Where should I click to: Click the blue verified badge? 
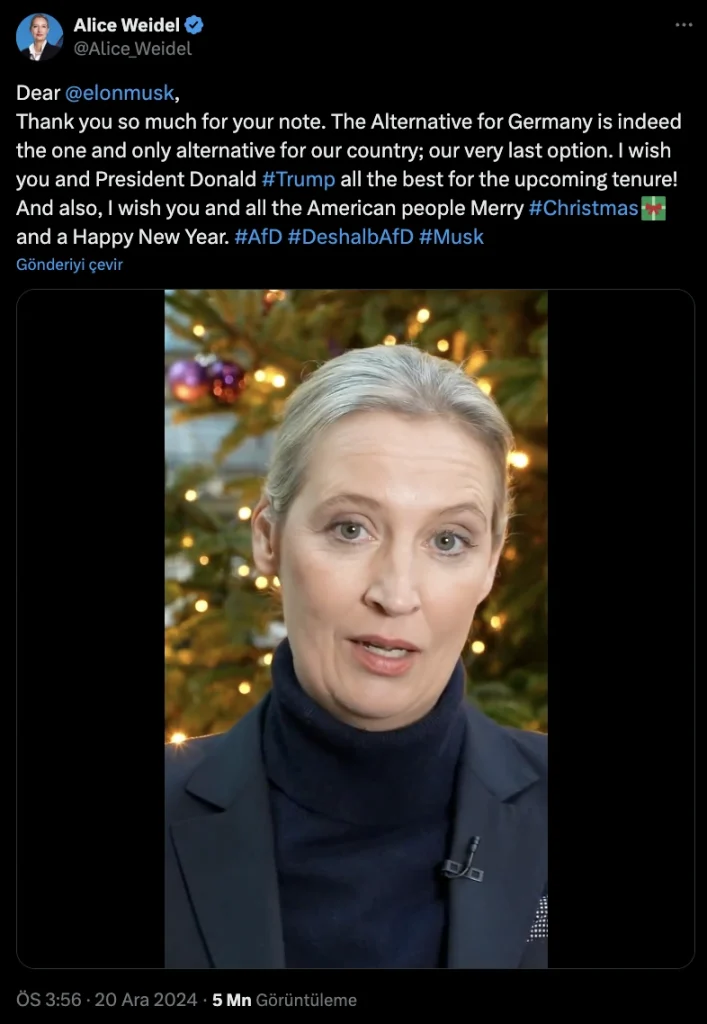point(194,25)
